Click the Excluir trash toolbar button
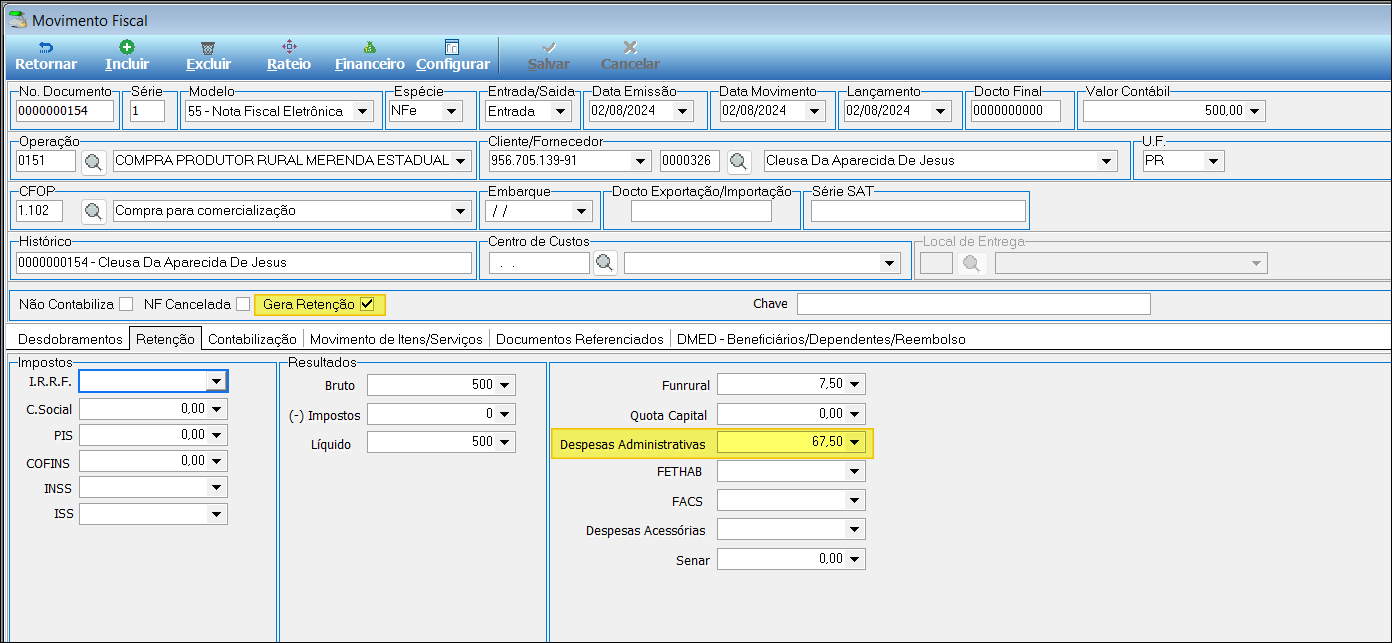This screenshot has height=643, width=1392. [x=208, y=56]
